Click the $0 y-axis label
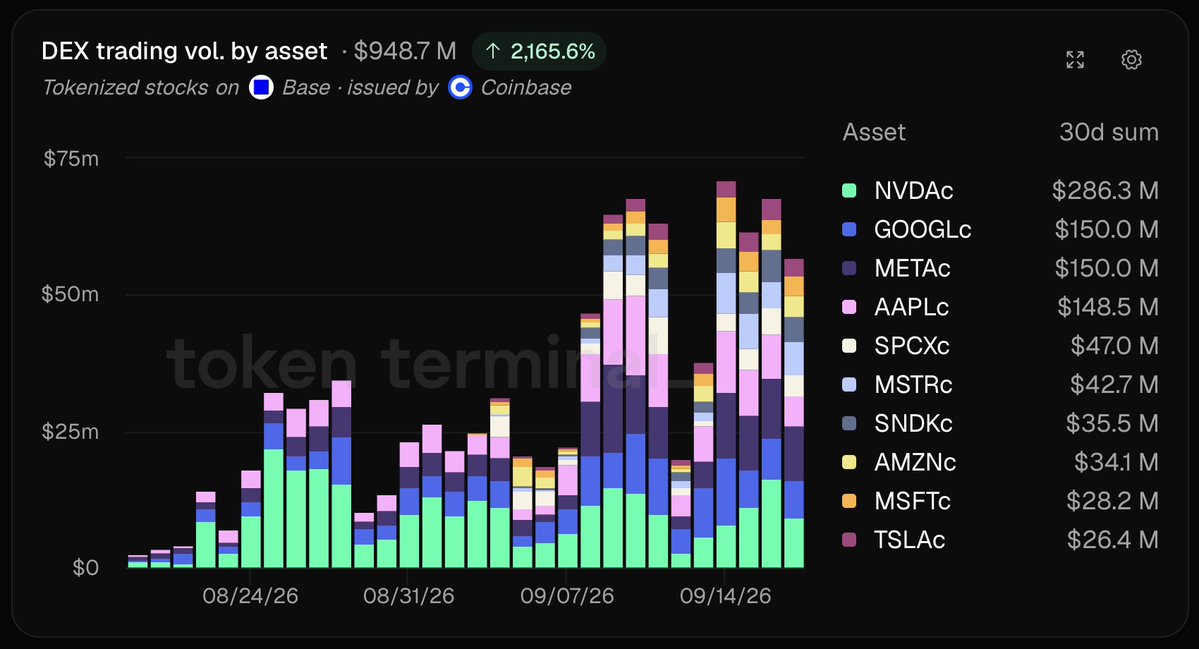The height and width of the screenshot is (649, 1199). point(86,567)
